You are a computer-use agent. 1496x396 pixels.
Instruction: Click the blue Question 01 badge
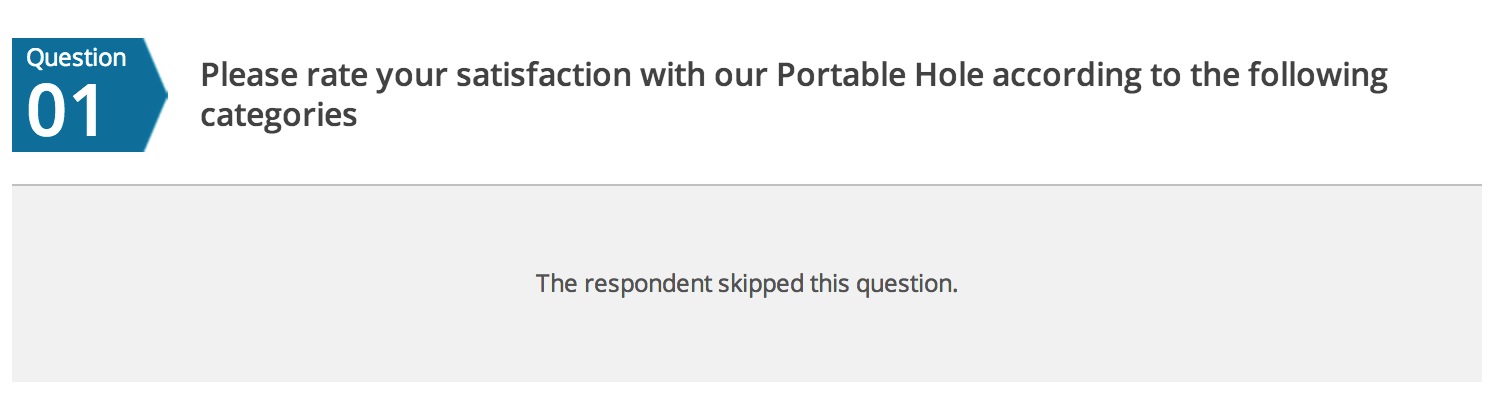click(88, 95)
